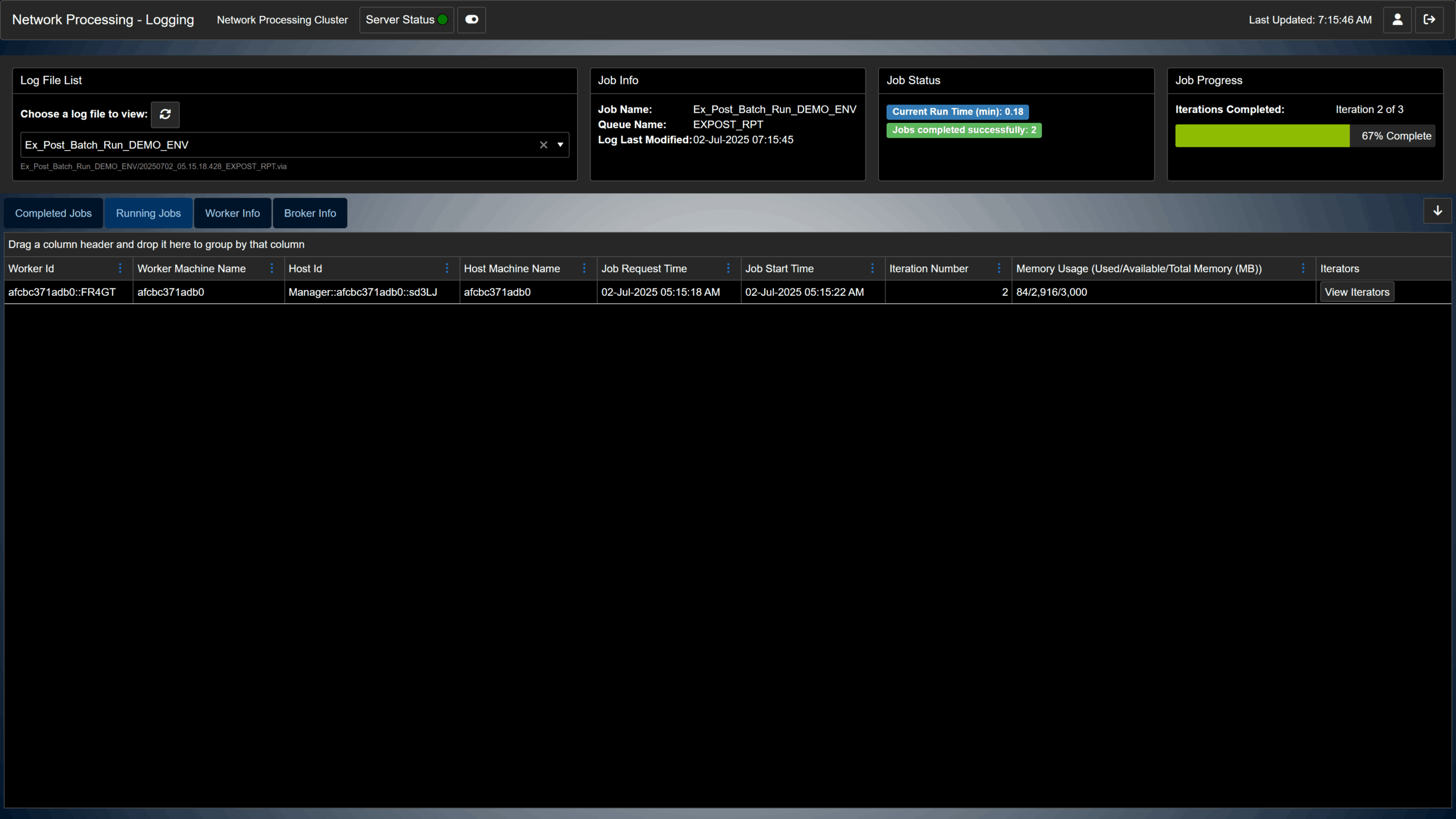Viewport: 1456px width, 819px height.
Task: Click Network Processing Cluster label
Action: [x=282, y=20]
